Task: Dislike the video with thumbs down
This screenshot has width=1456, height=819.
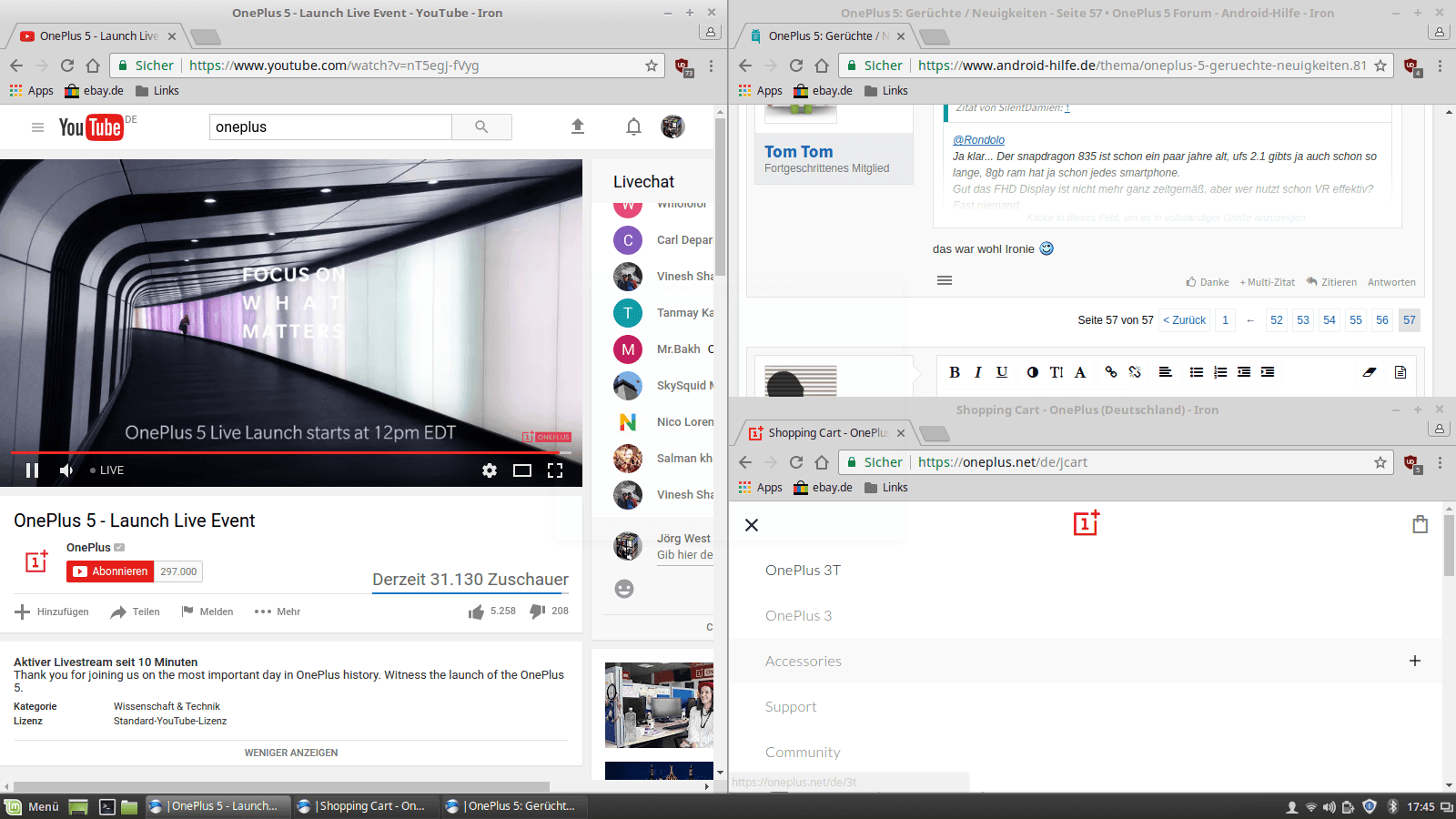Action: coord(537,612)
